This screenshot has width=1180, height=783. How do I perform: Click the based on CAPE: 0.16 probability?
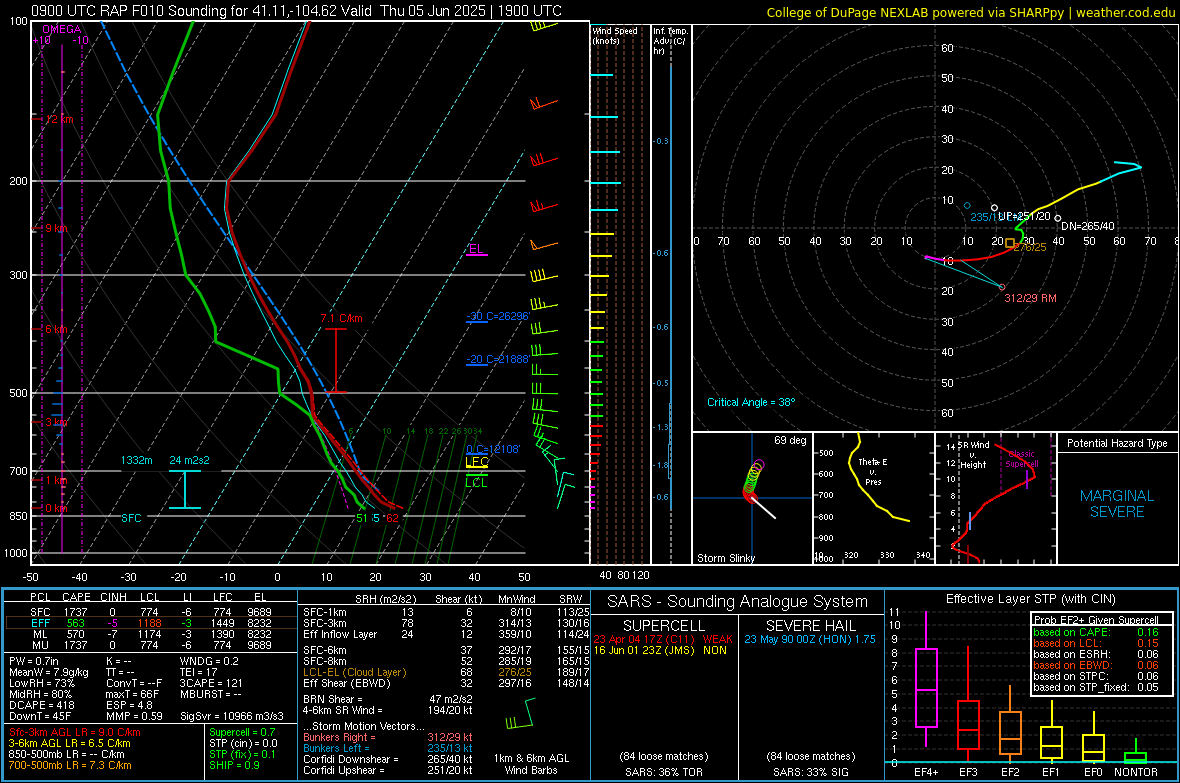(x=1096, y=632)
